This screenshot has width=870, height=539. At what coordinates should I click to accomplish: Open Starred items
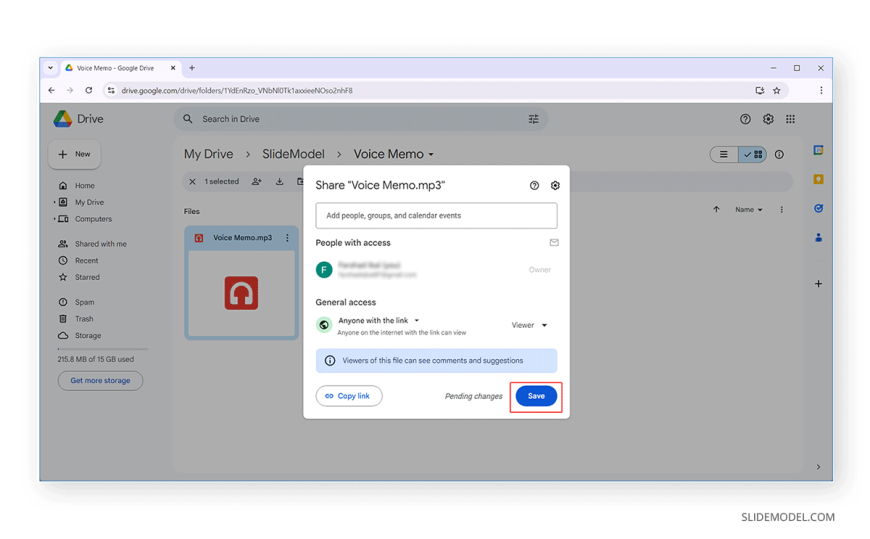(x=87, y=277)
